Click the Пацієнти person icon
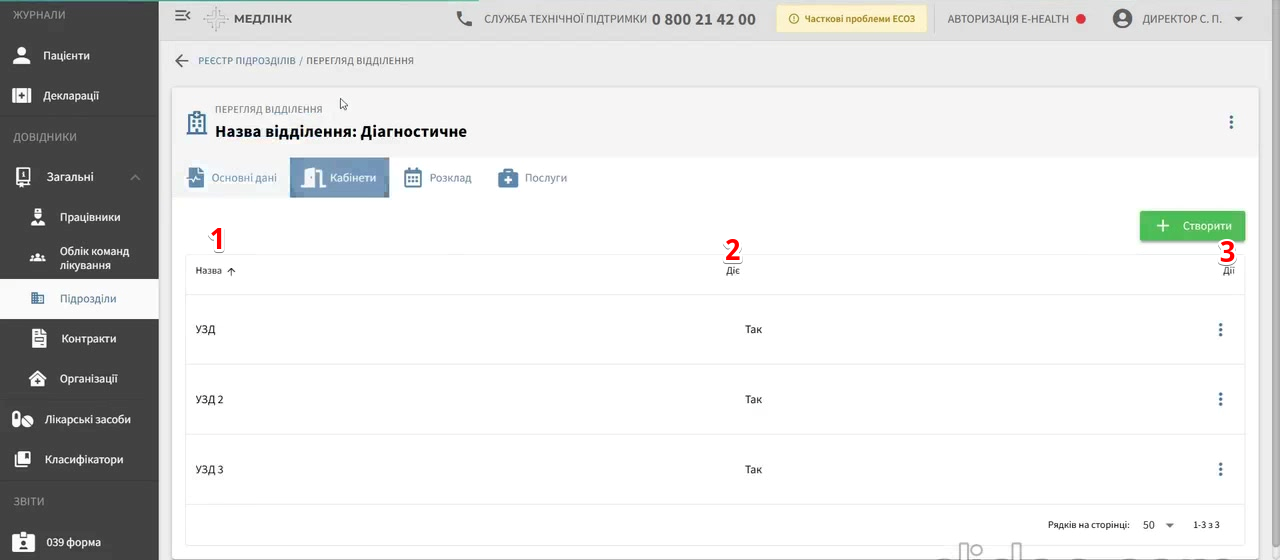This screenshot has height=560, width=1280. [22, 56]
